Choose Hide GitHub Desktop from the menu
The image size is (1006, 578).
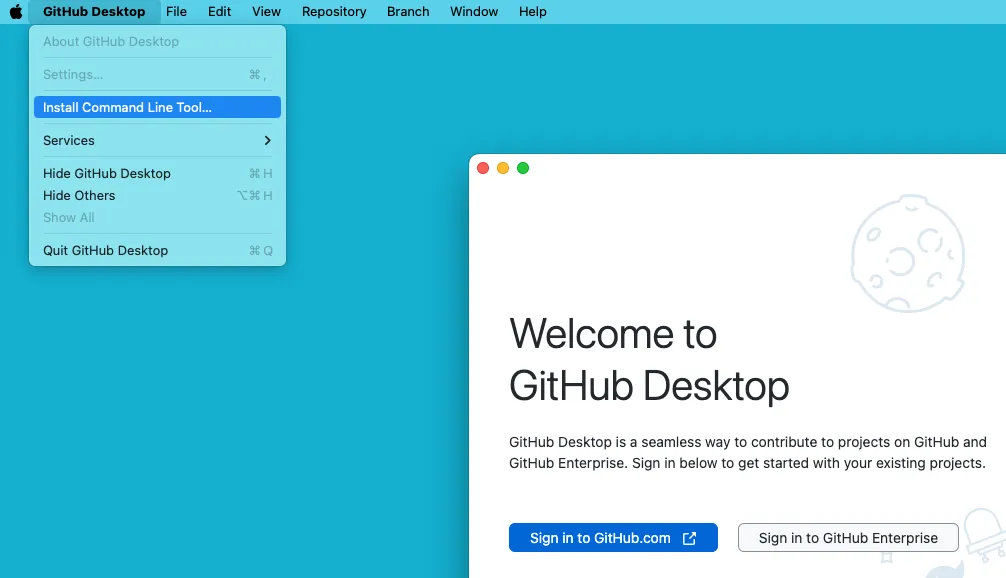107,174
